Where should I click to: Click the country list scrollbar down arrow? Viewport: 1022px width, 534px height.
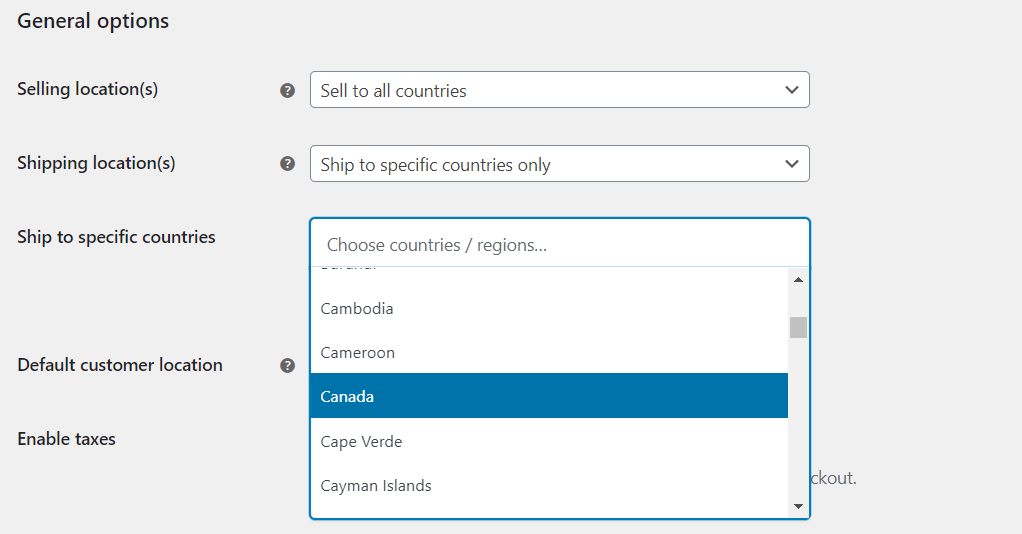click(x=798, y=507)
